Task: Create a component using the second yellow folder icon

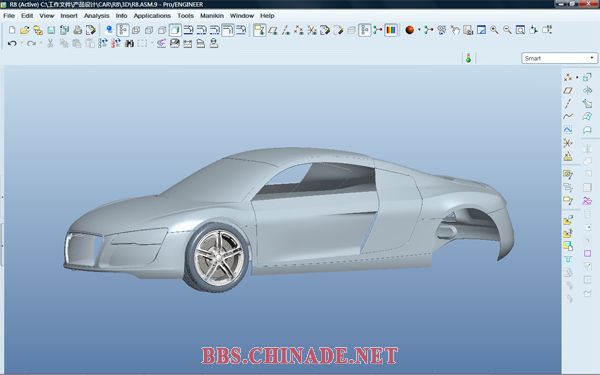Action: 568,233
